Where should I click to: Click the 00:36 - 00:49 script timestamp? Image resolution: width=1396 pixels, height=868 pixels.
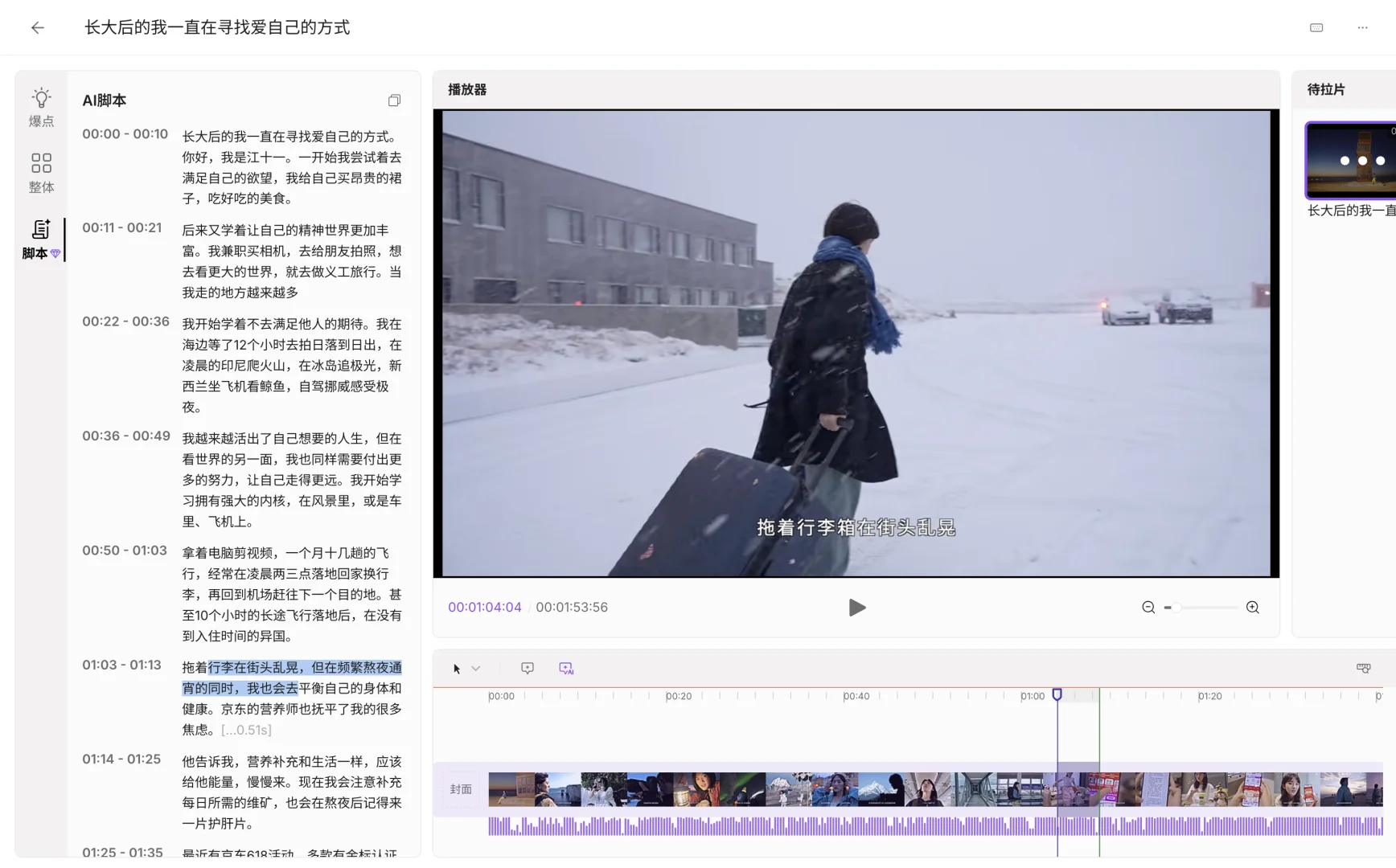126,436
